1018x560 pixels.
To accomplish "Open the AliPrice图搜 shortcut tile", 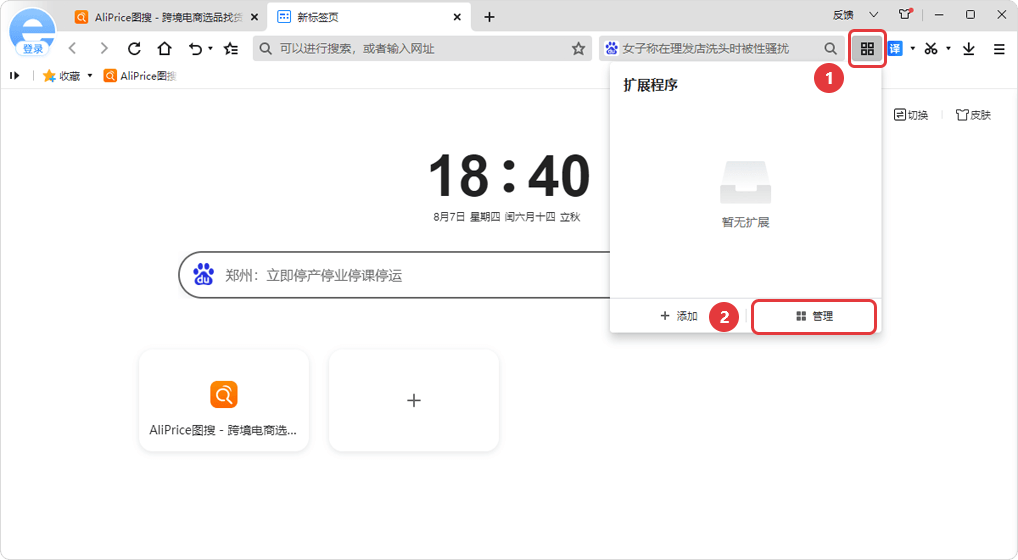I will [x=224, y=400].
